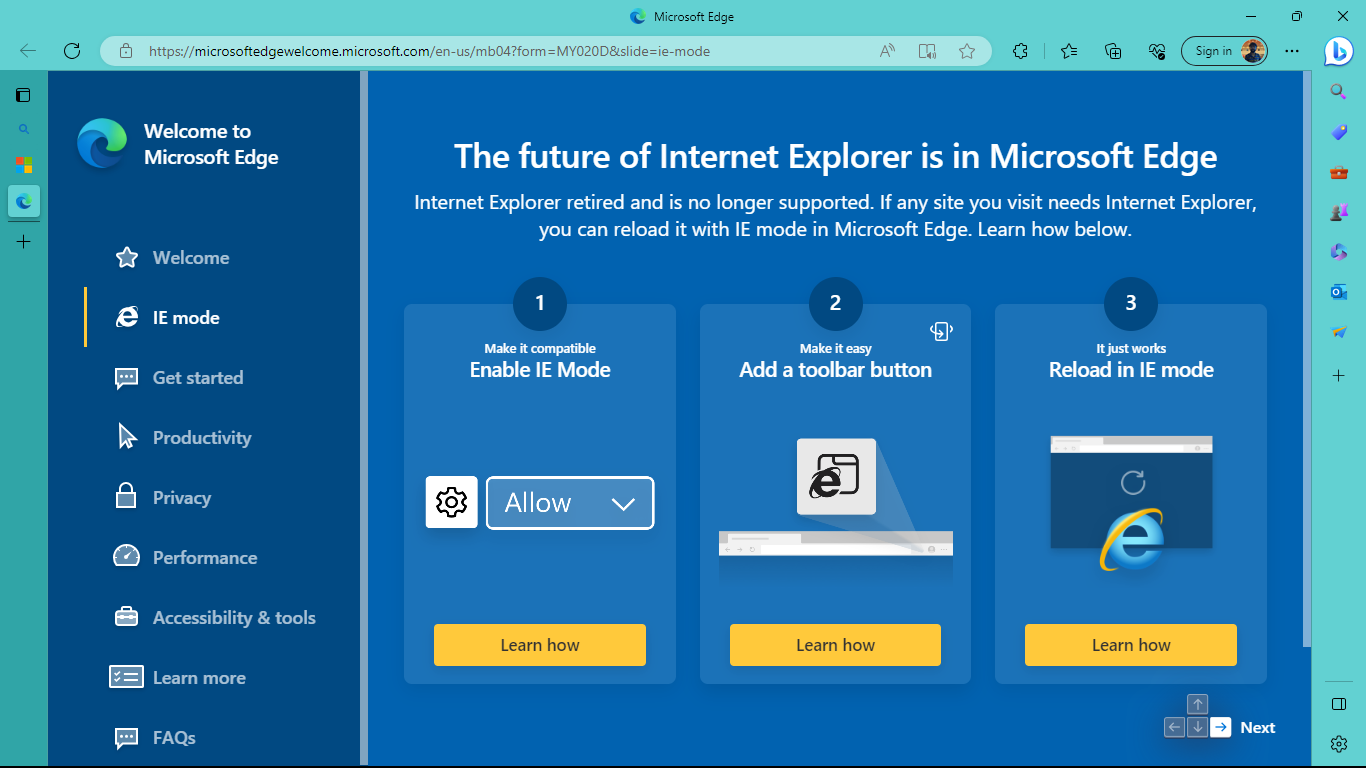
Task: Click the Edge logo beside Welcome to Microsoft Edge
Action: pyautogui.click(x=102, y=144)
